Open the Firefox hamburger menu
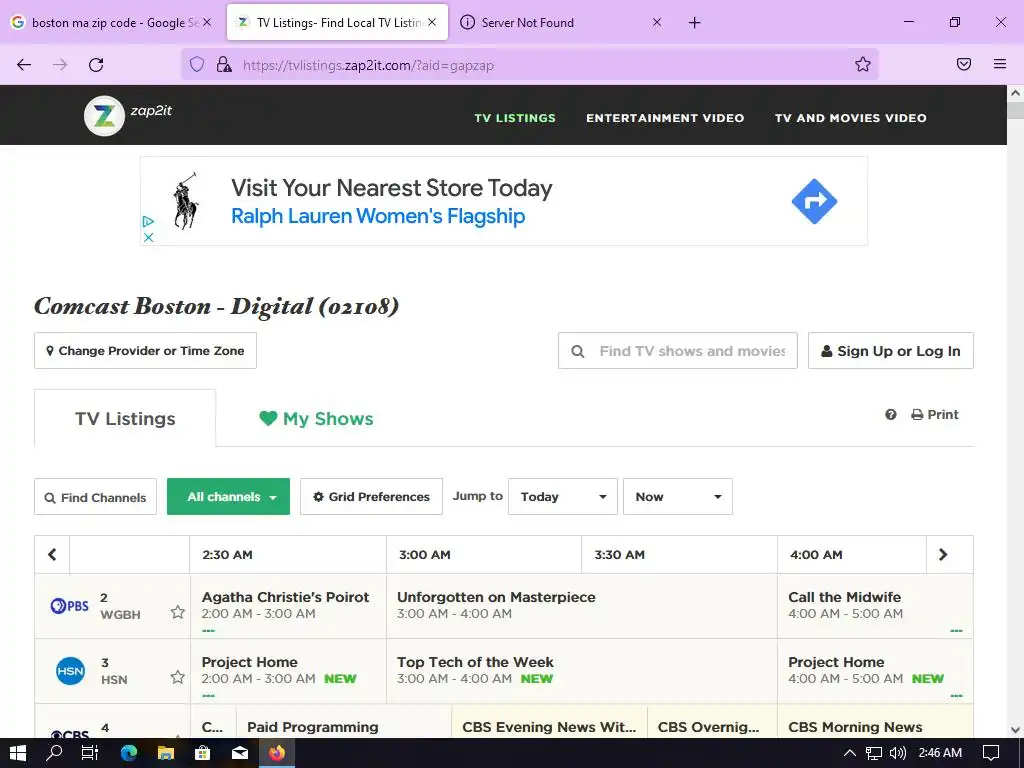 (1000, 64)
